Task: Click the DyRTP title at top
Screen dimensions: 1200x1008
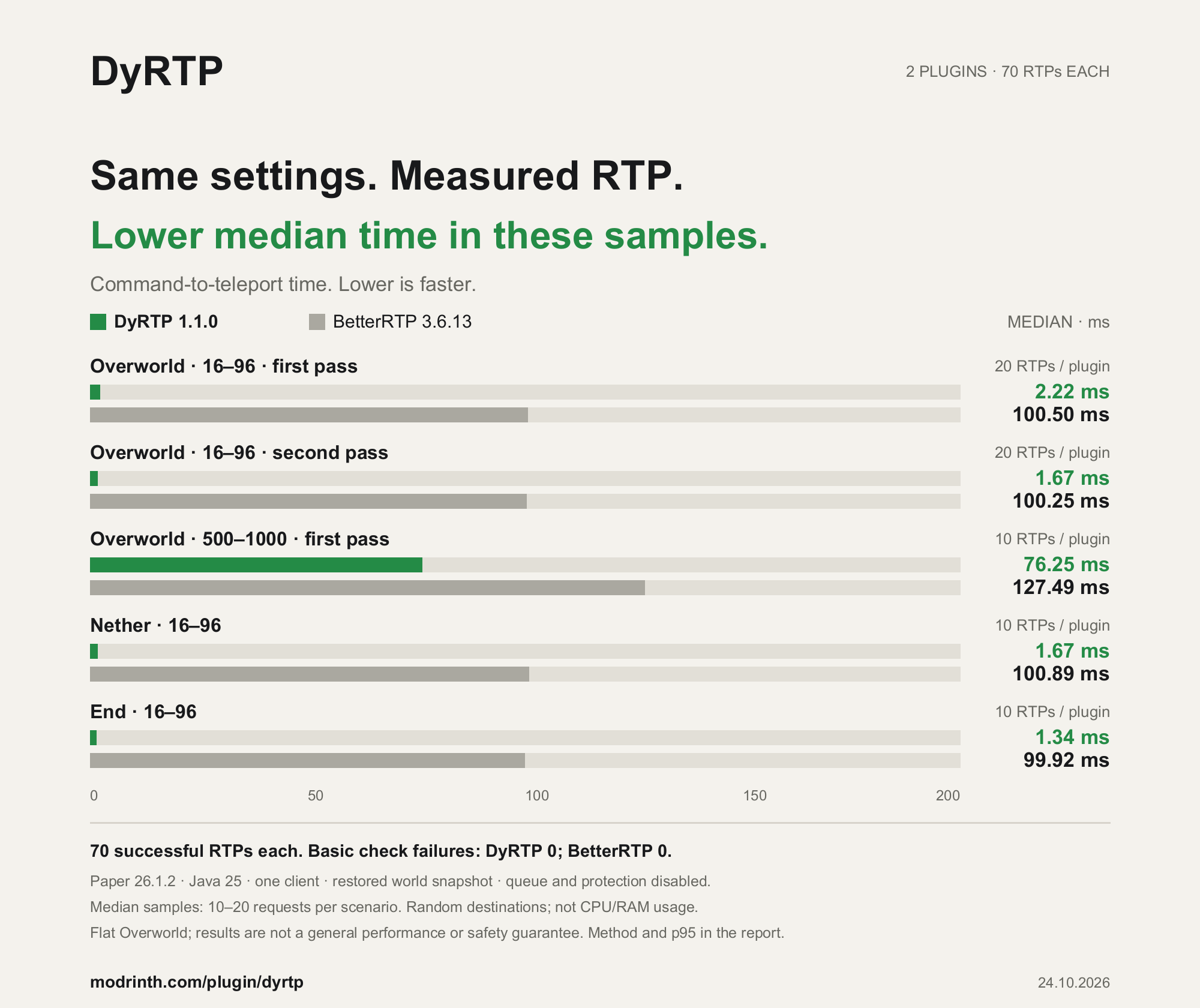Action: tap(157, 72)
